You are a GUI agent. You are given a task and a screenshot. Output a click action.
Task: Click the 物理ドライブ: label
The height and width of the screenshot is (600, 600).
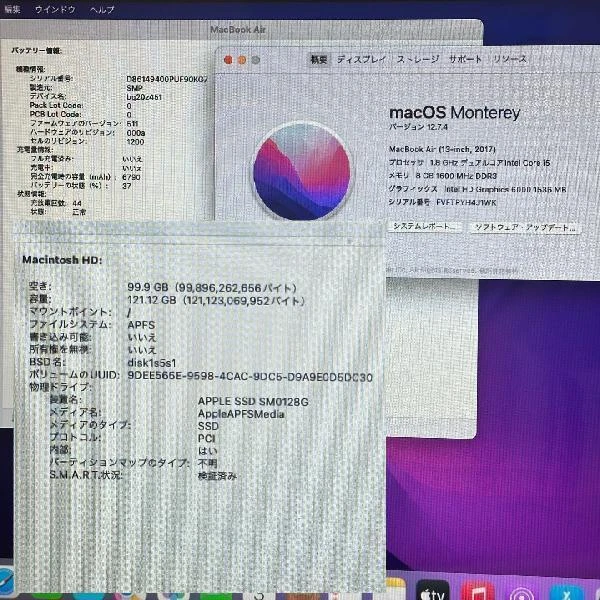[61, 387]
